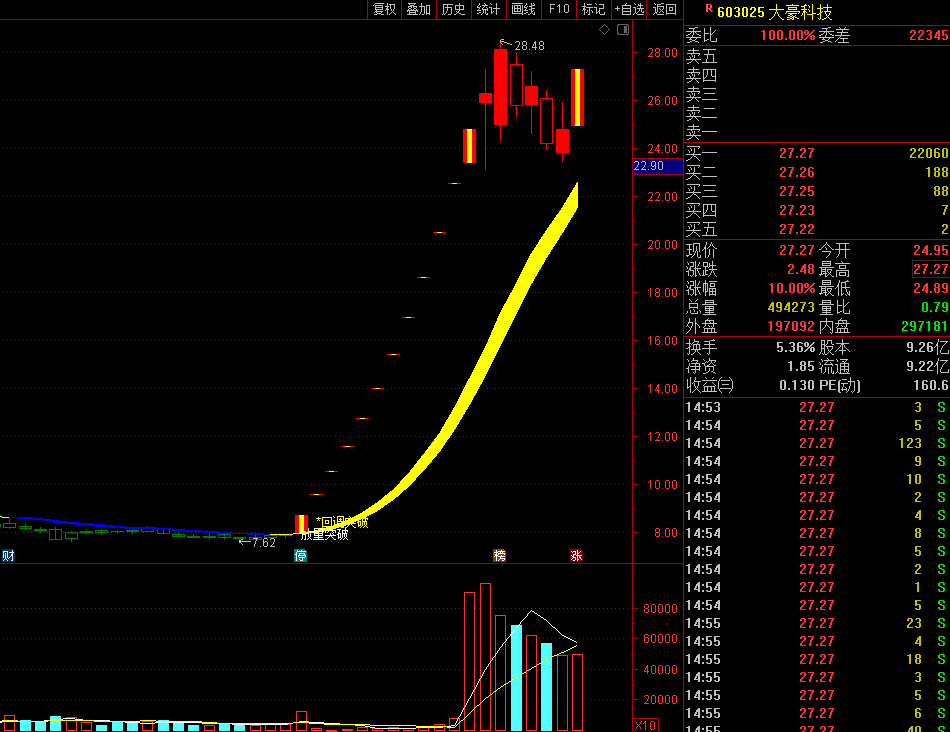Click the 财 marker icon on the chart baseline
Image resolution: width=950 pixels, height=732 pixels.
[8, 556]
